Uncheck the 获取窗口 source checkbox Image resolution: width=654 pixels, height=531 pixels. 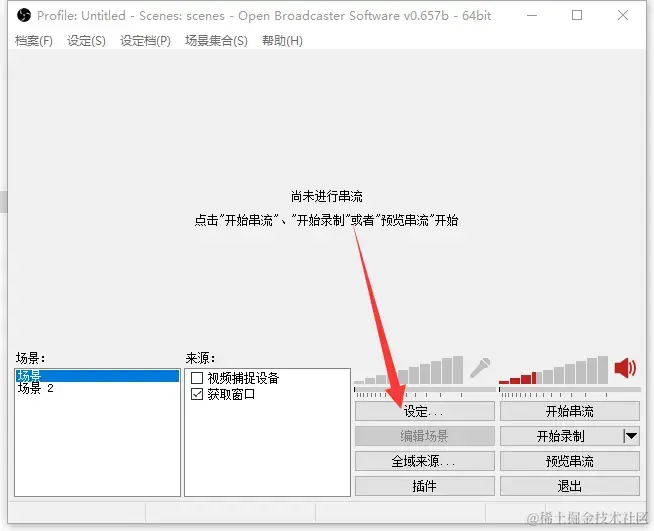[197, 394]
